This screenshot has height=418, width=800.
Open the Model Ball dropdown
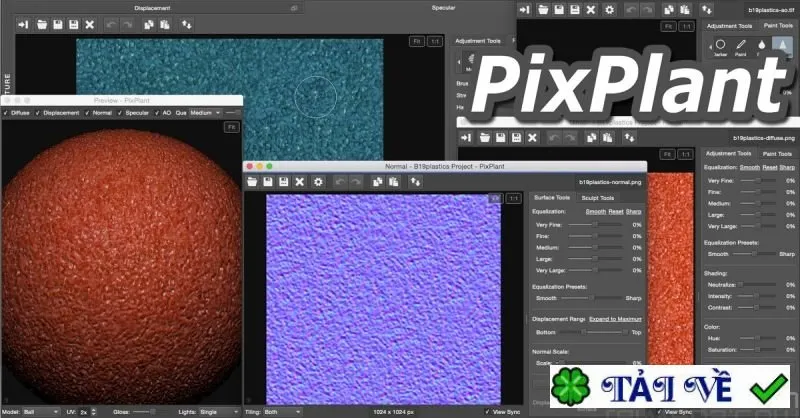41,412
